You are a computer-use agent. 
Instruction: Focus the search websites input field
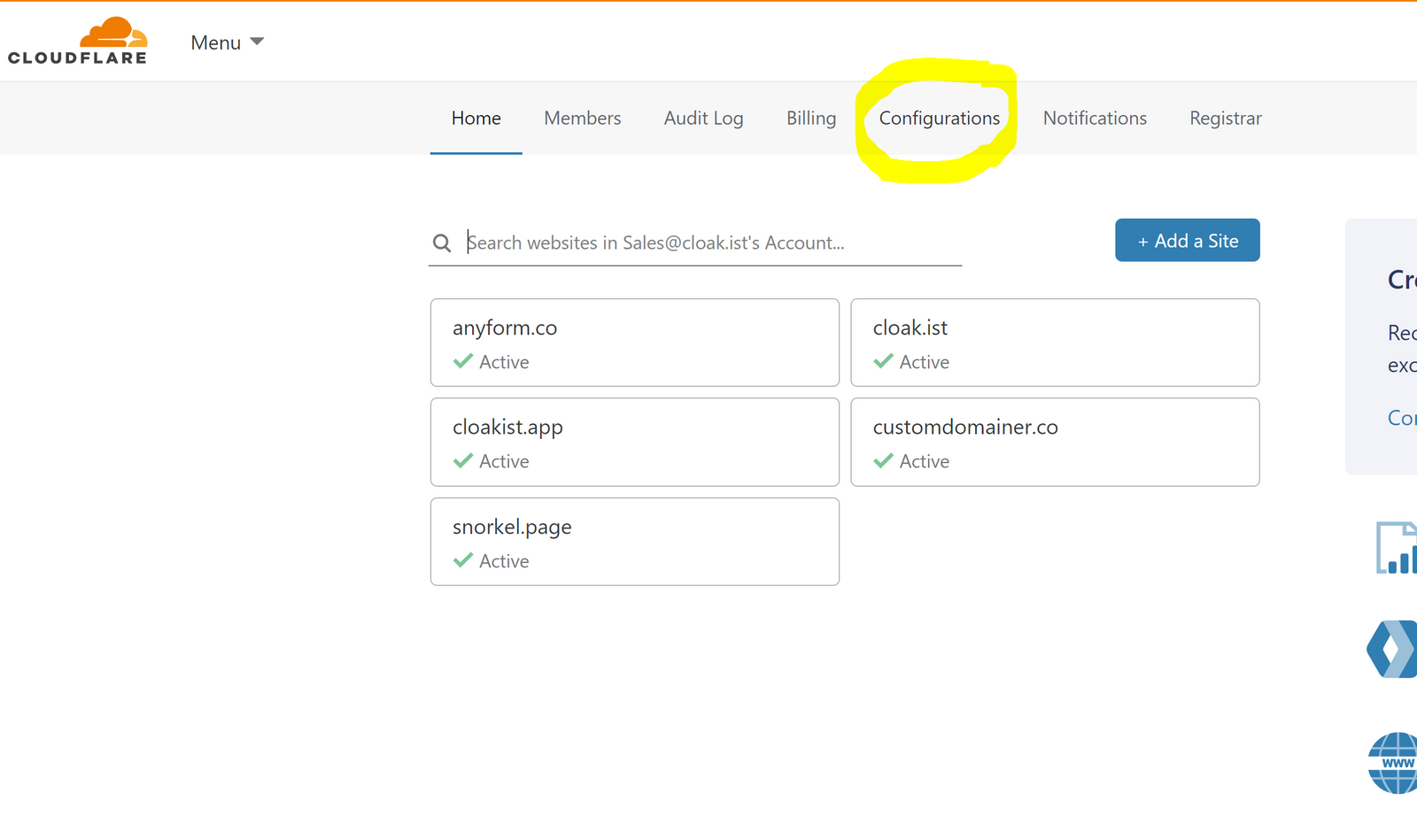(708, 243)
